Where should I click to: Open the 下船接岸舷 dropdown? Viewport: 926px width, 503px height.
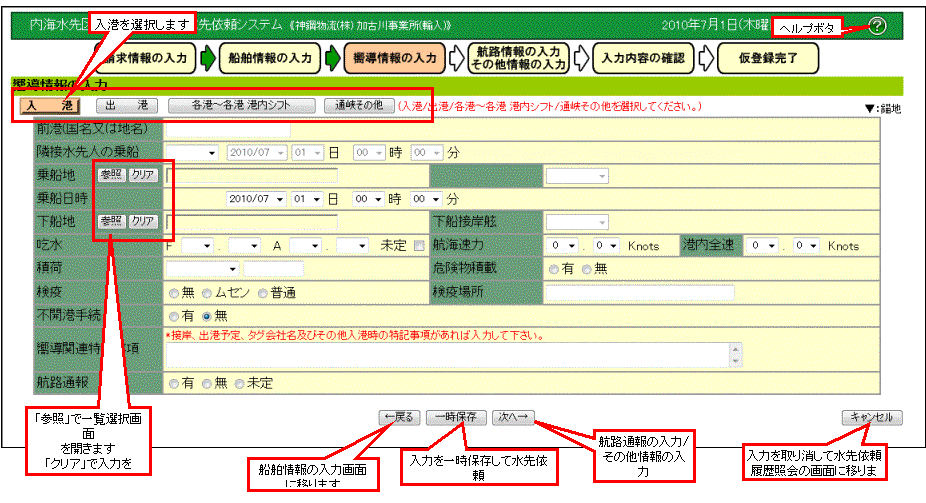(578, 221)
